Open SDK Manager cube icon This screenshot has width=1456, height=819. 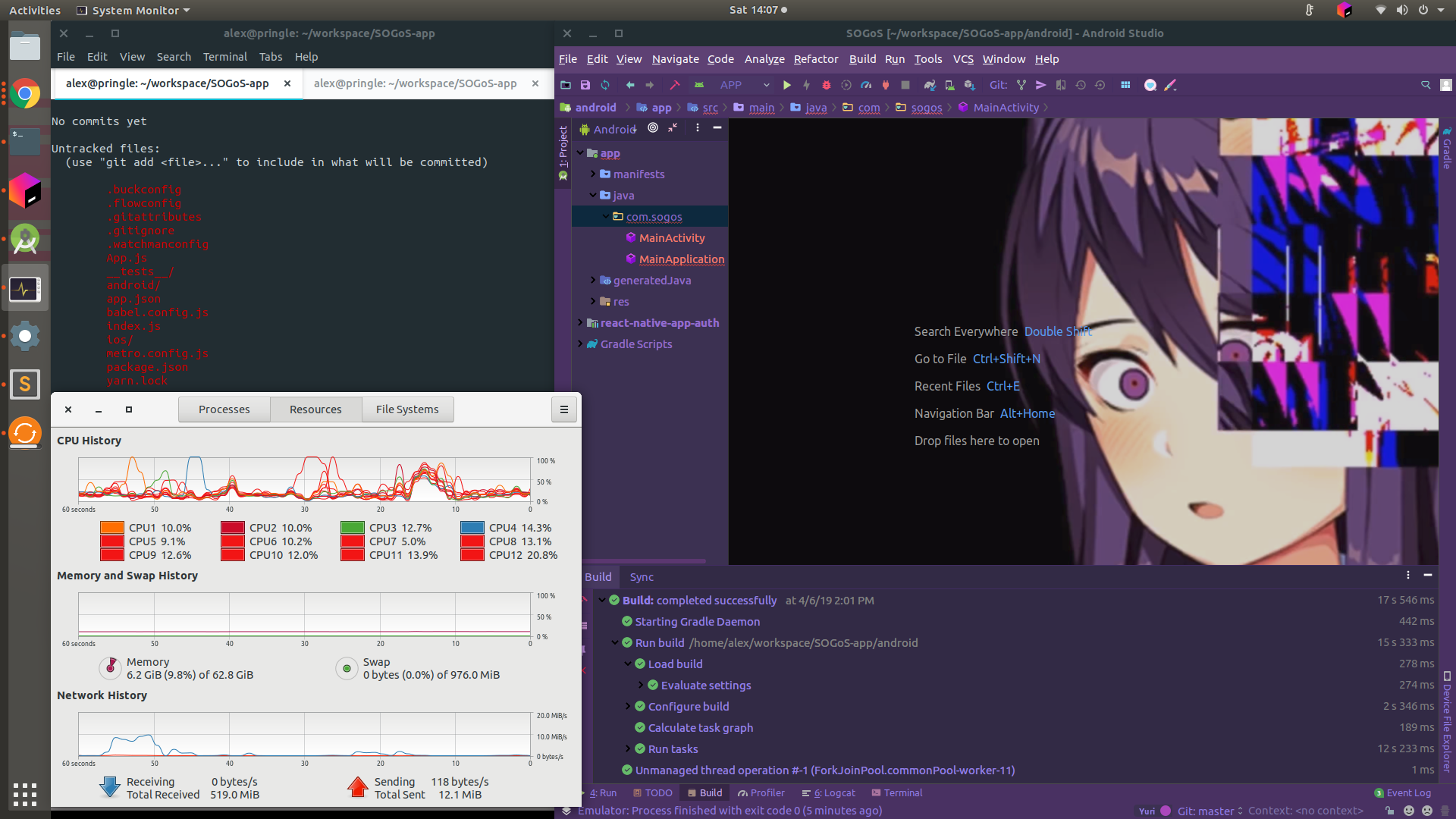coord(969,85)
